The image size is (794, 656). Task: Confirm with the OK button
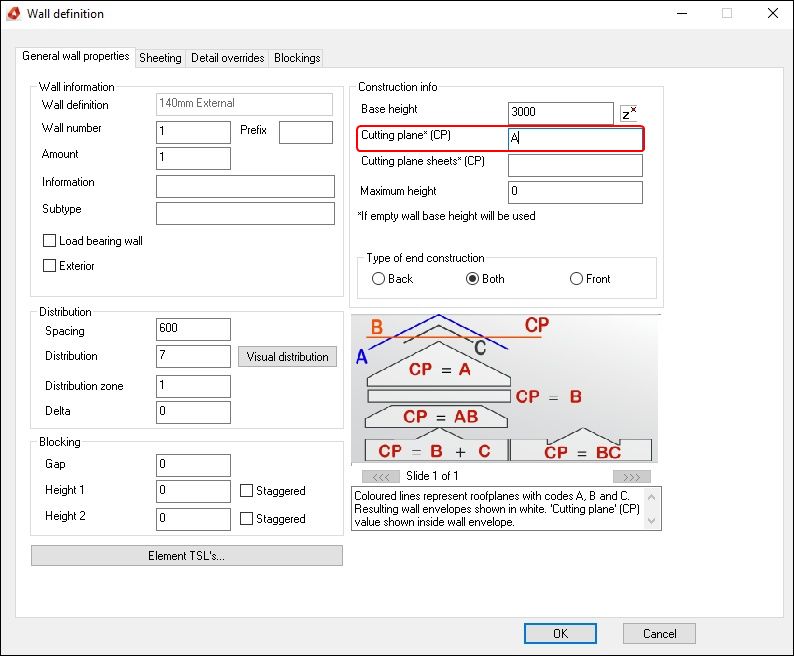click(x=560, y=634)
